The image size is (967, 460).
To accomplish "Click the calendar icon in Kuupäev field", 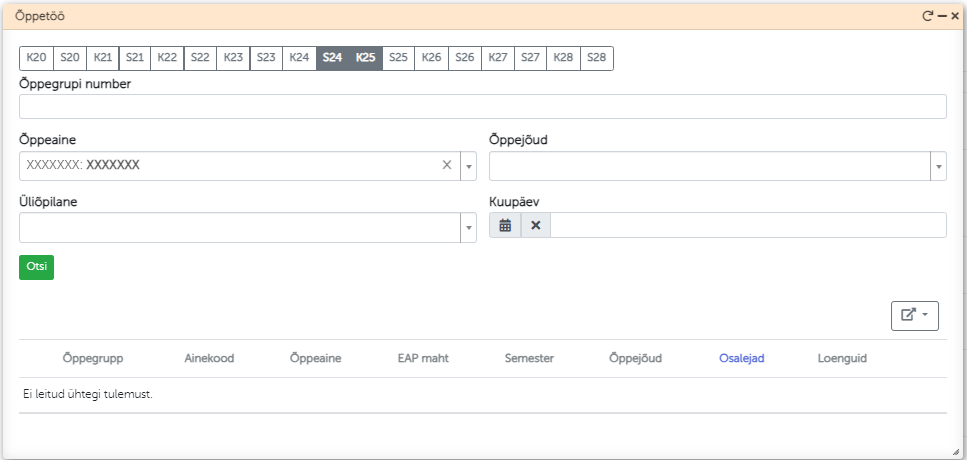I will point(505,226).
